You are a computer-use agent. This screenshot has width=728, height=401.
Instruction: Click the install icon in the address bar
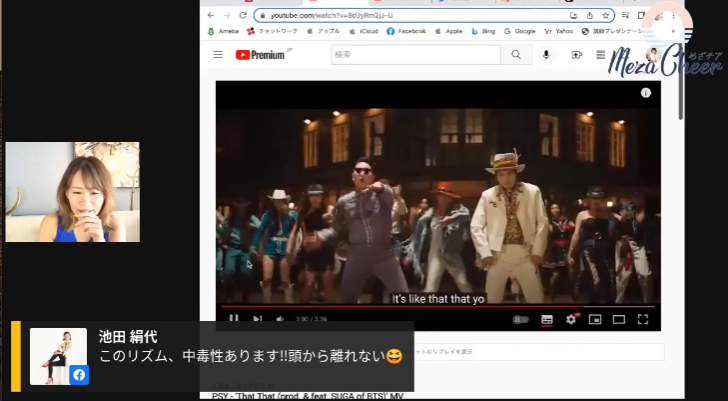click(x=574, y=15)
